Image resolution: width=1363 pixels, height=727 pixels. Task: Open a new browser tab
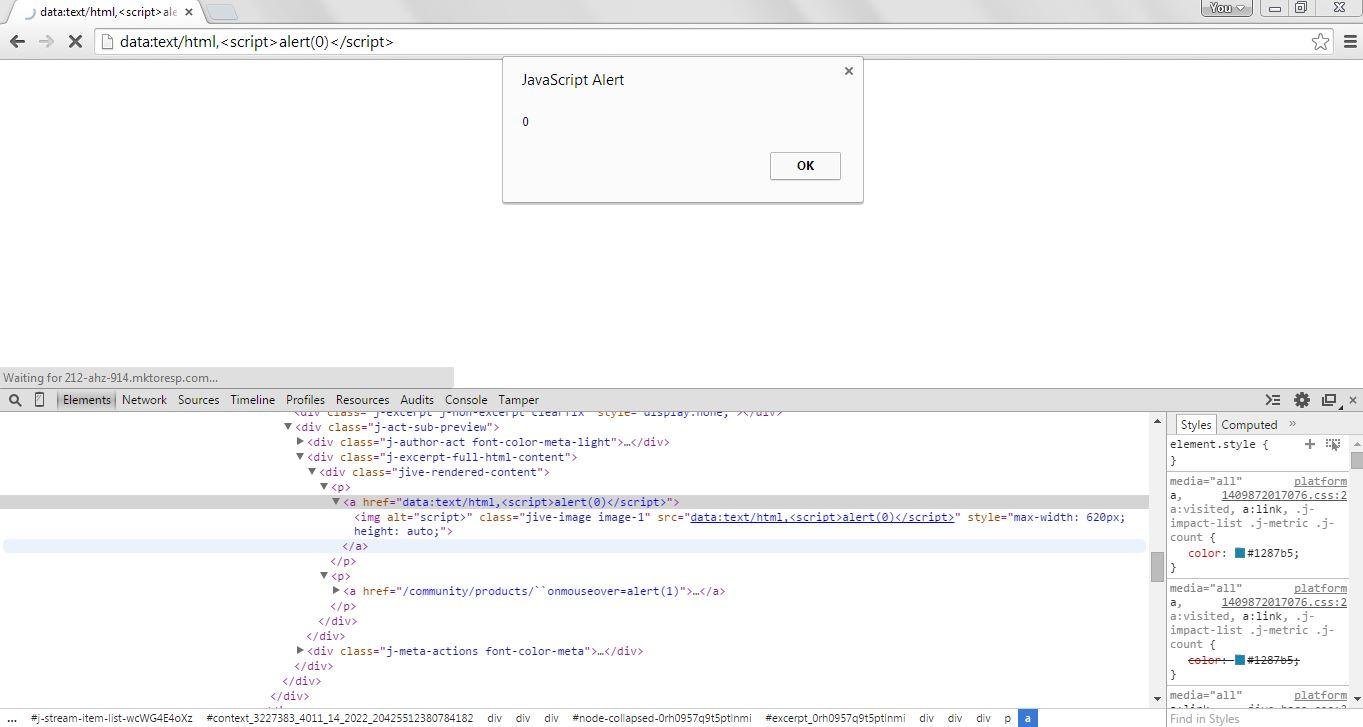click(x=222, y=12)
